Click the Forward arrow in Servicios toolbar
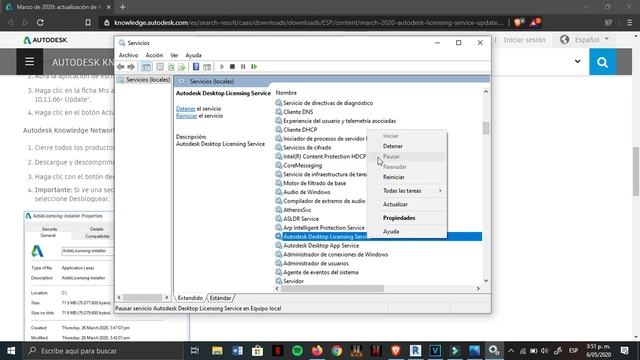This screenshot has width=640, height=360. click(x=131, y=67)
